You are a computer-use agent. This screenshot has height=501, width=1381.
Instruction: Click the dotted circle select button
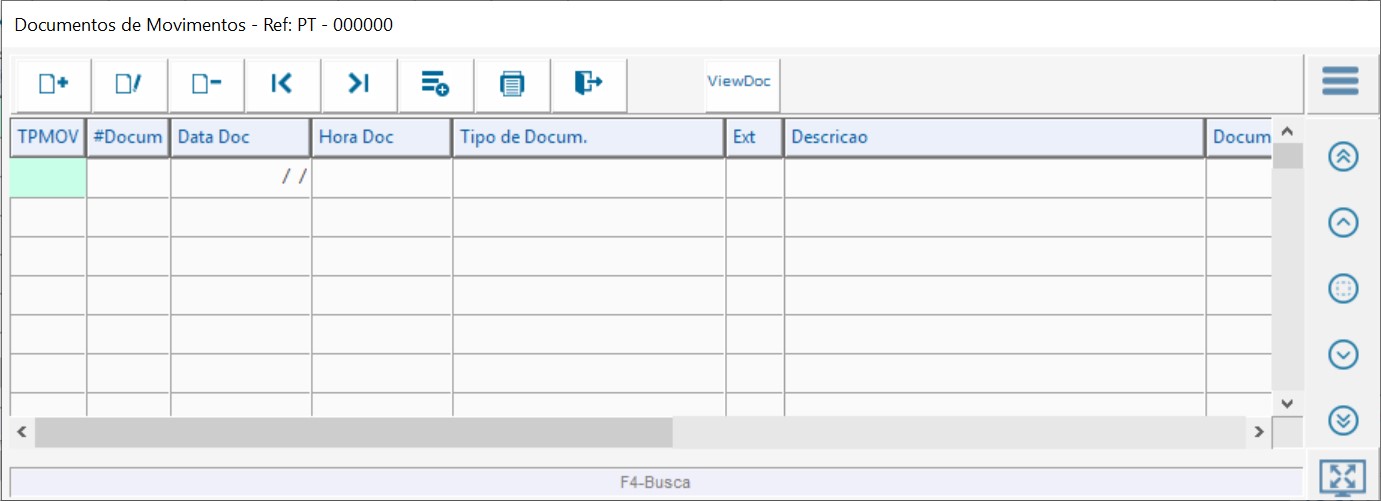point(1343,289)
